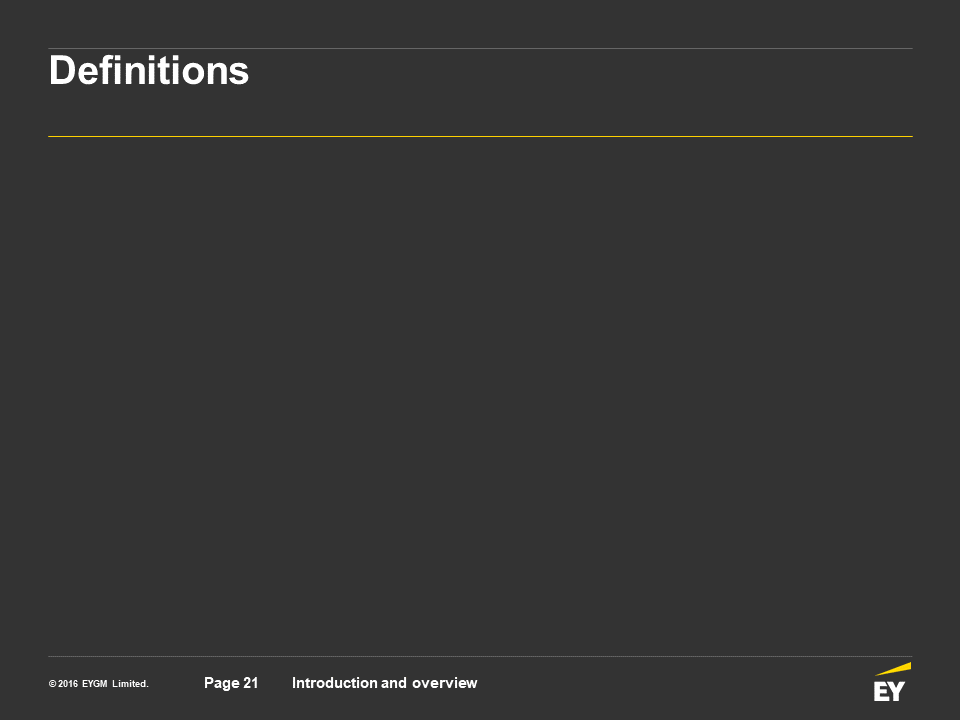Screen dimensions: 960x720
Task: Click the gray footer divider line
Action: coord(480,656)
